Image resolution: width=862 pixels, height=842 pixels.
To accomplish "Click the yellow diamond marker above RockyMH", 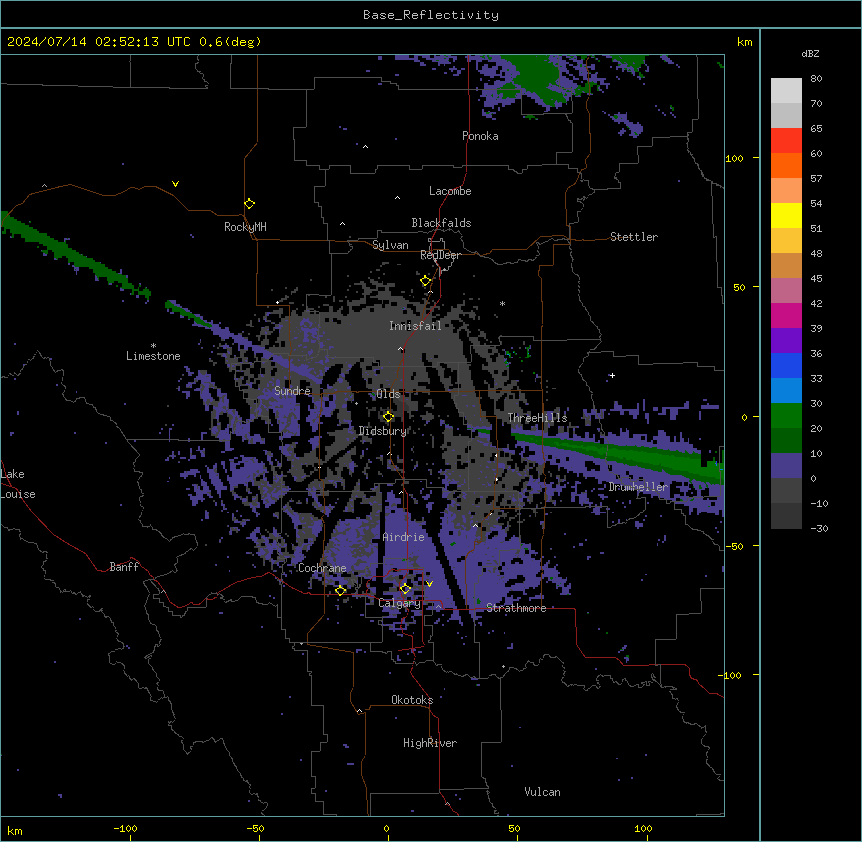I will click(249, 204).
